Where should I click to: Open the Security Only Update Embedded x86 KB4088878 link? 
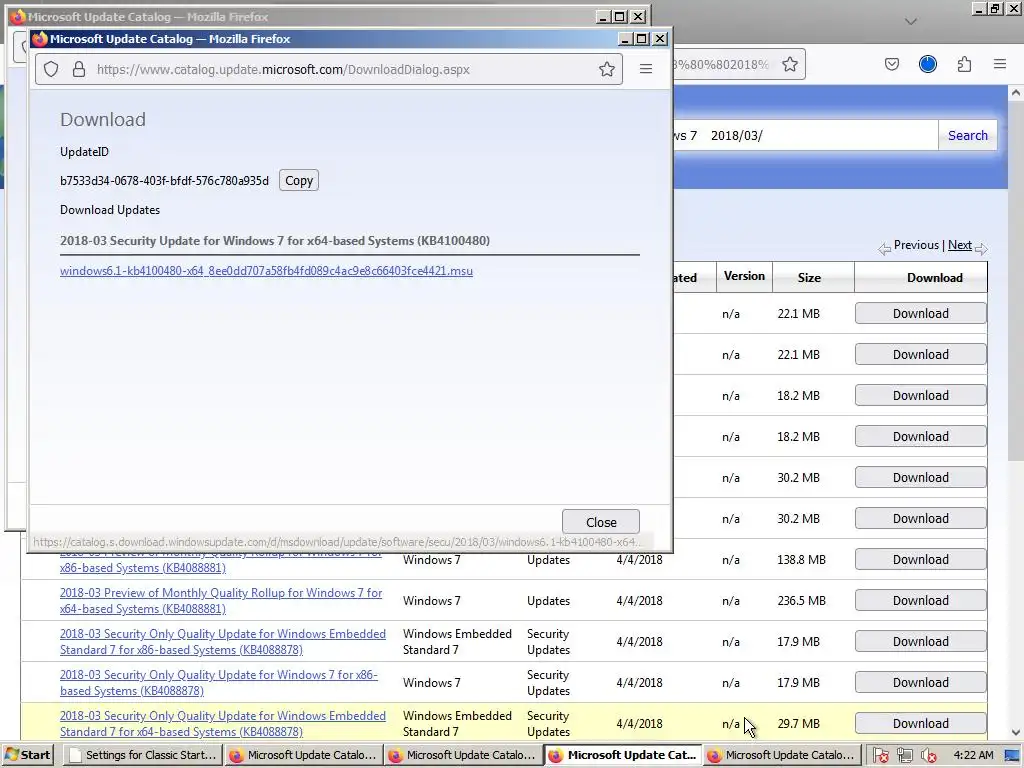tap(223, 642)
